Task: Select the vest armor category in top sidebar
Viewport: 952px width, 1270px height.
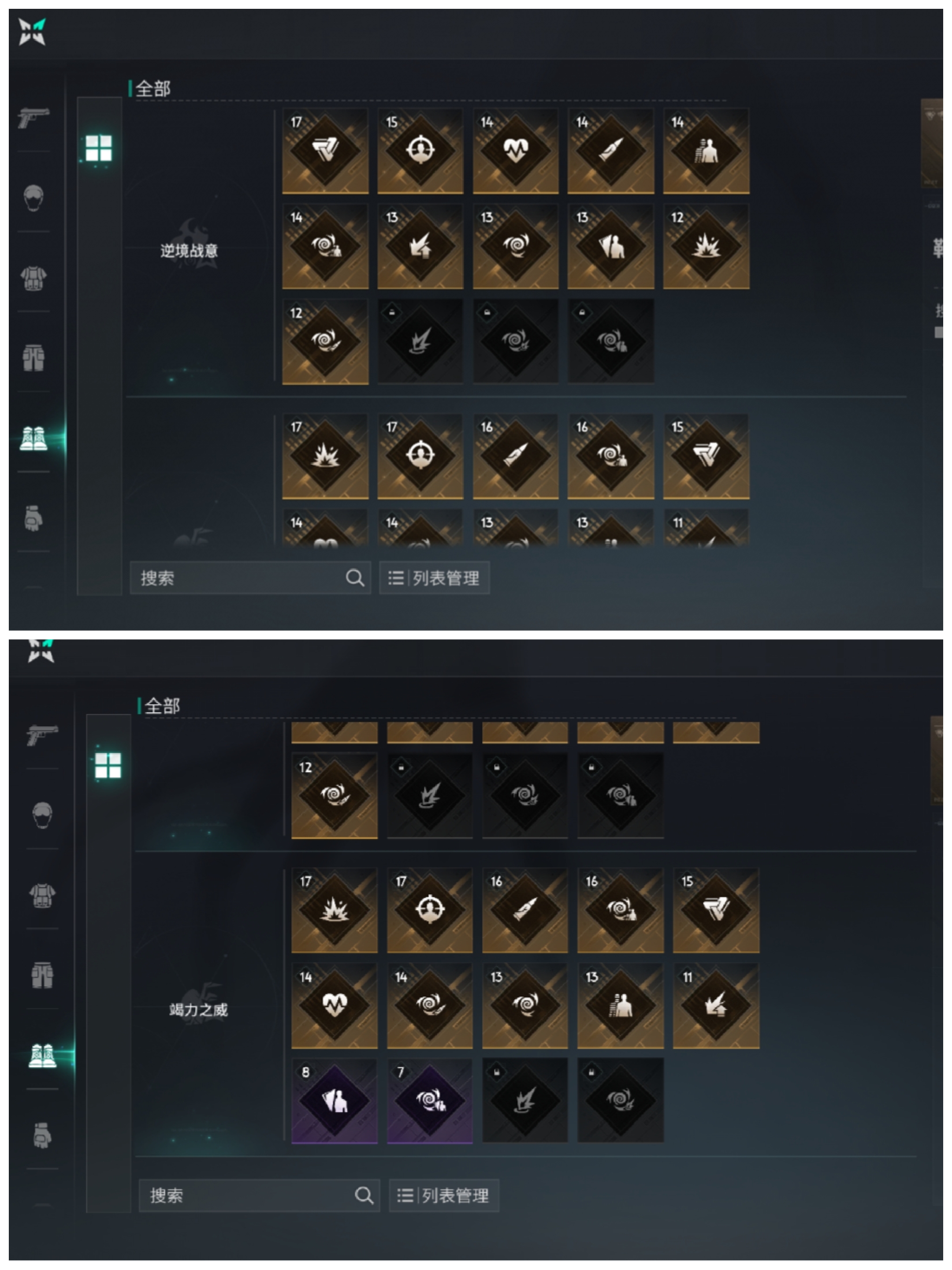Action: pyautogui.click(x=33, y=278)
